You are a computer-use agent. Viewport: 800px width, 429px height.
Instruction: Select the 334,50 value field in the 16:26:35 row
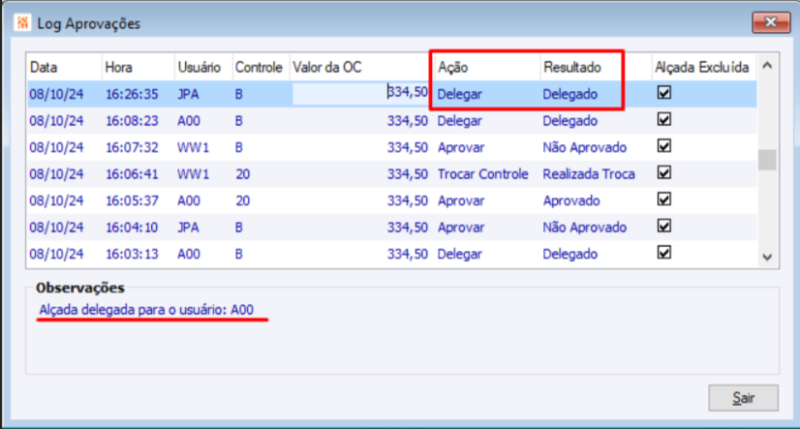coord(360,94)
